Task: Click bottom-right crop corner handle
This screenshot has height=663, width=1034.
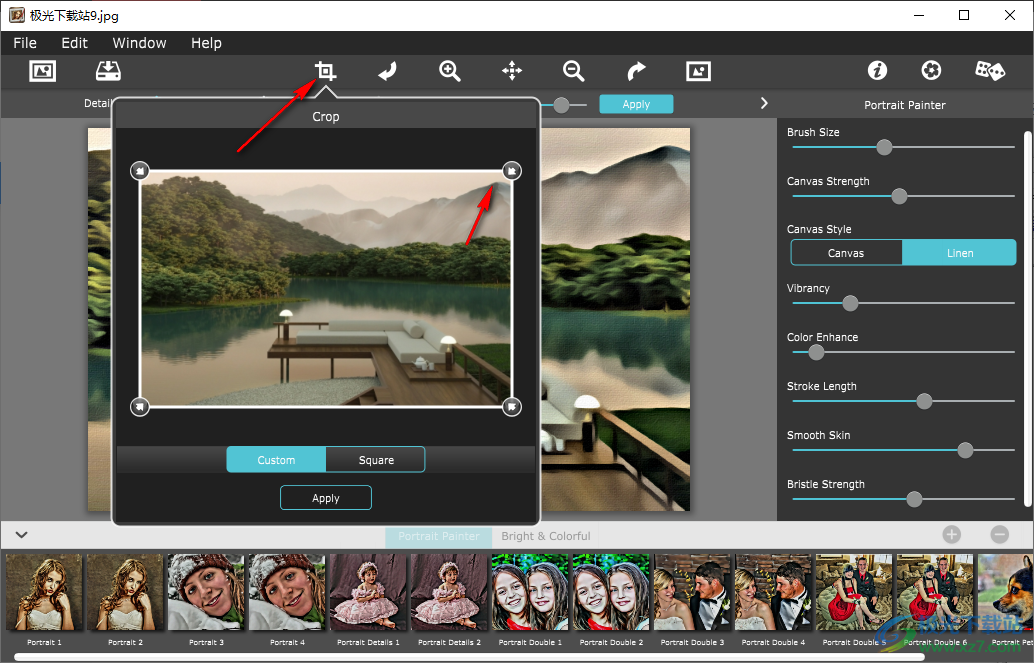Action: (512, 406)
